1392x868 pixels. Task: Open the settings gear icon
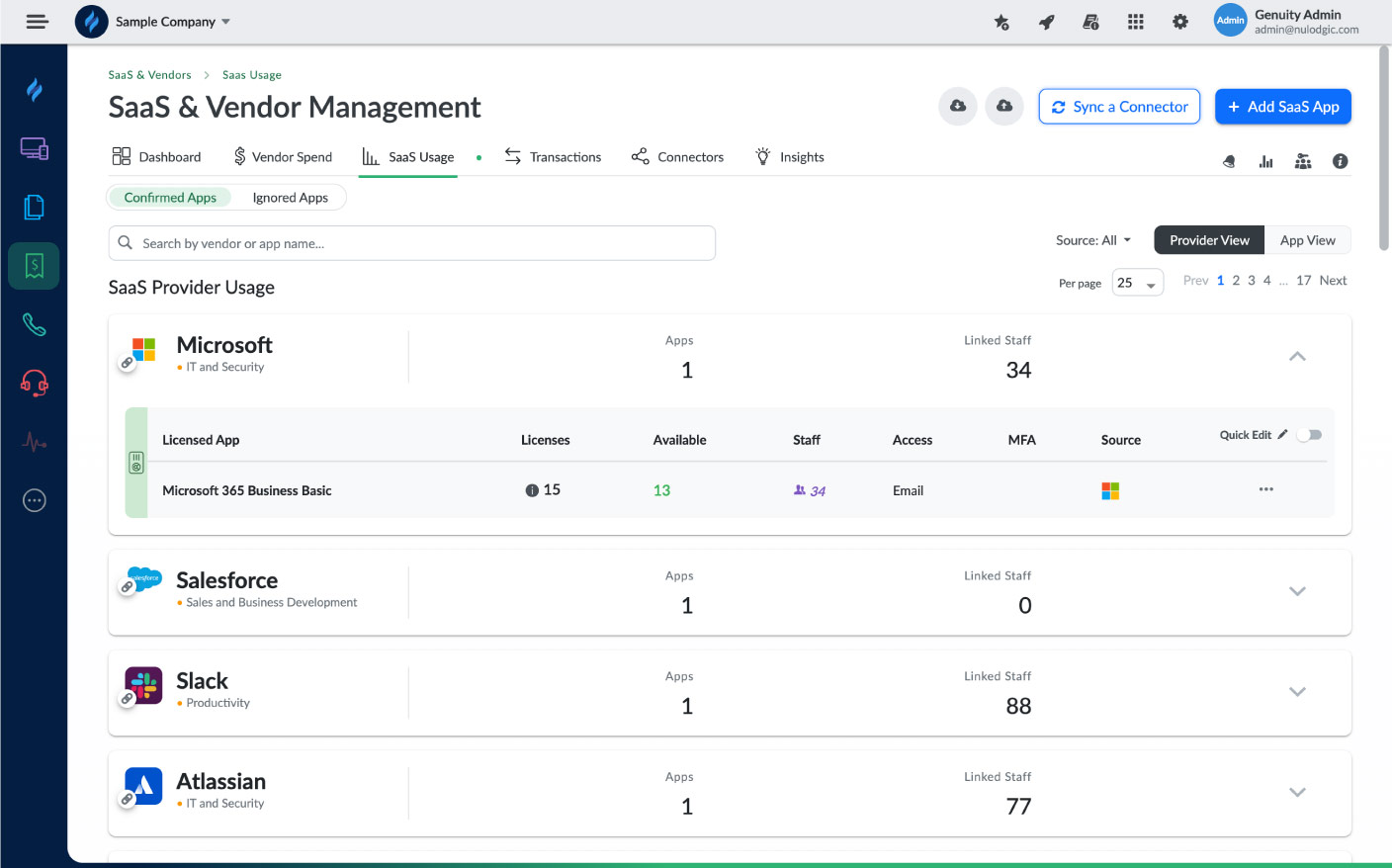pyautogui.click(x=1180, y=22)
